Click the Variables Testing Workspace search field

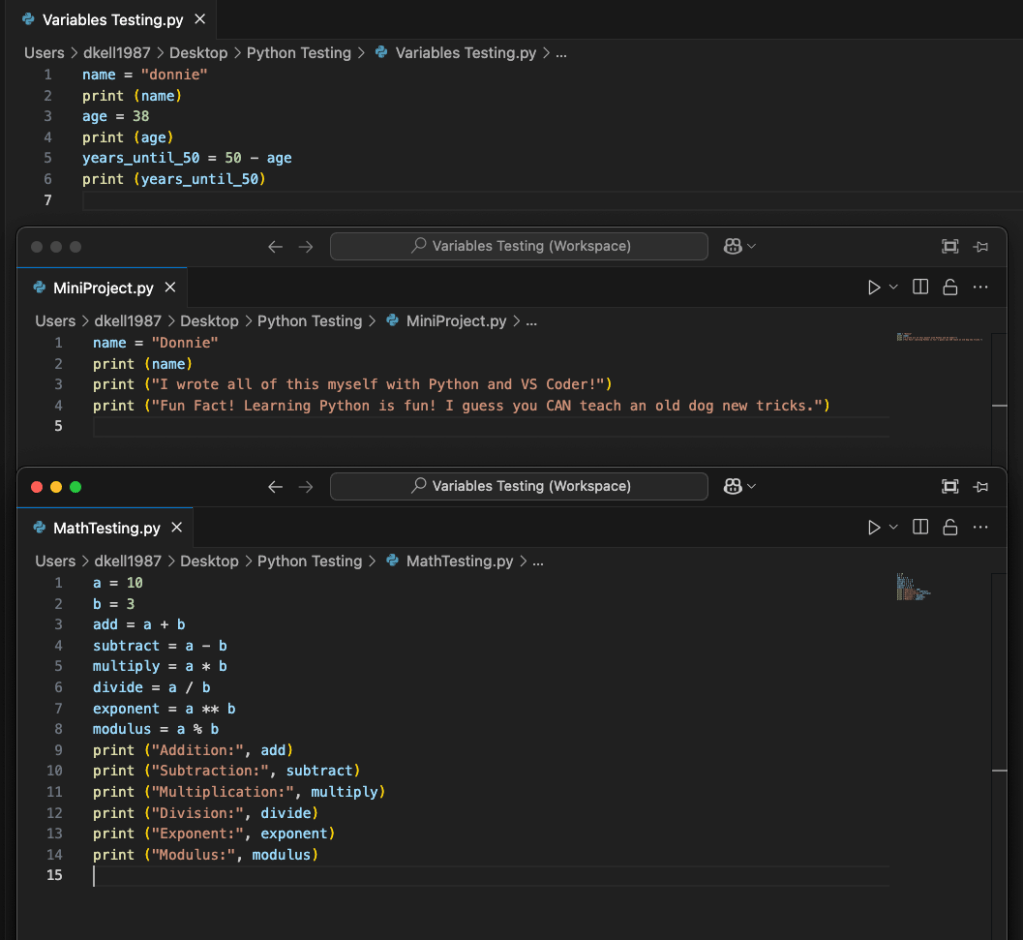(x=518, y=486)
